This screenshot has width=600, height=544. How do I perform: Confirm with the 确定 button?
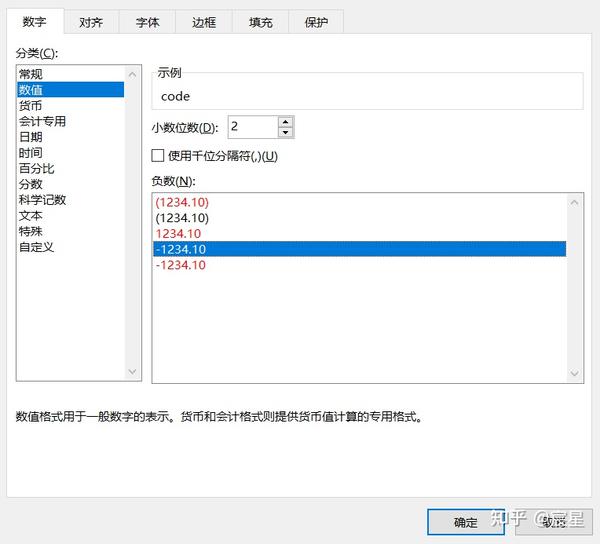click(466, 522)
